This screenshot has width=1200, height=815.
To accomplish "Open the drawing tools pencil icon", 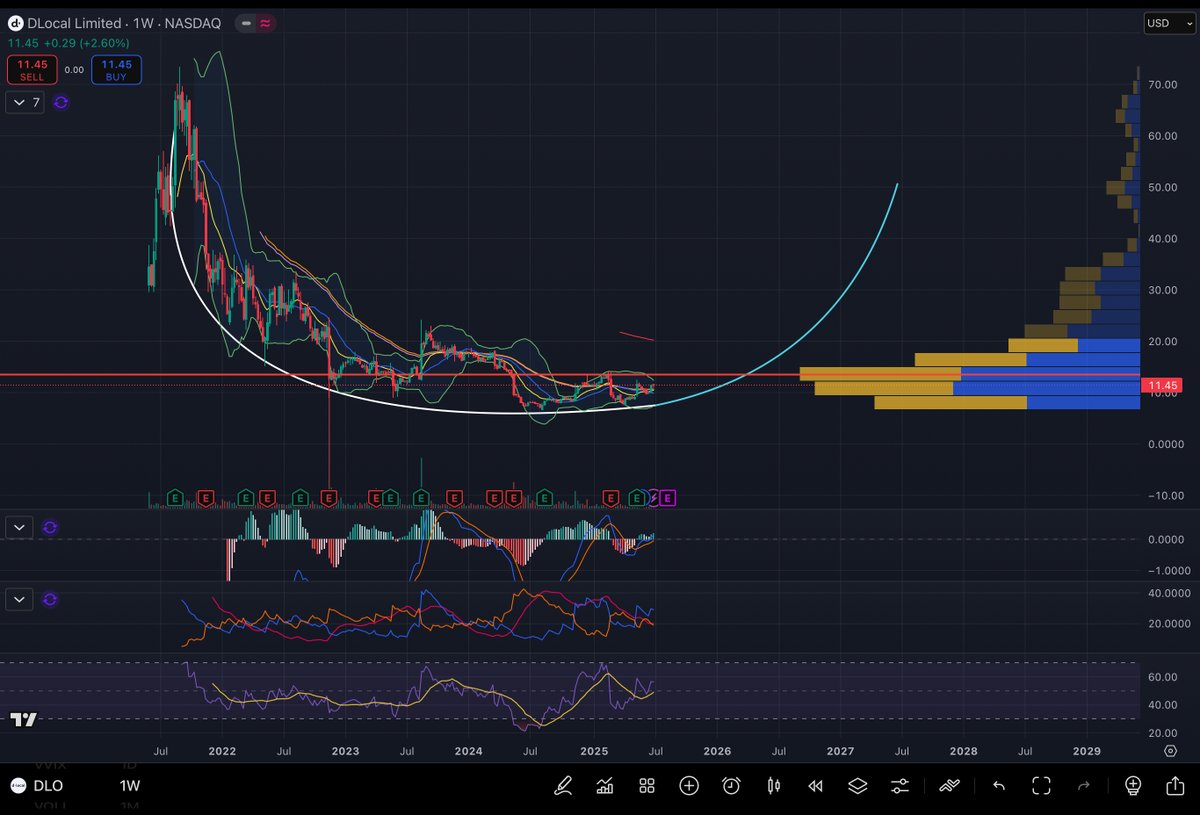I will pyautogui.click(x=563, y=785).
